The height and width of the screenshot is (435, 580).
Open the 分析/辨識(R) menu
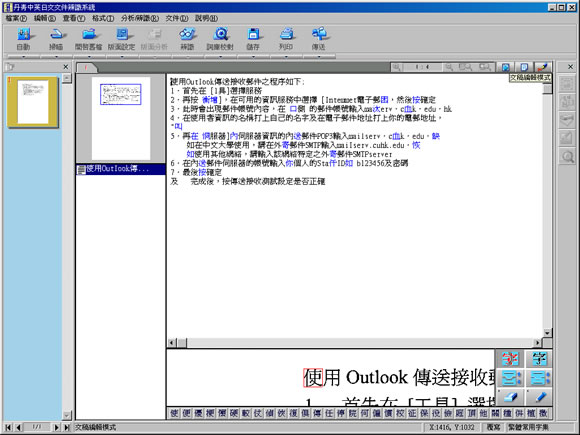click(x=140, y=18)
